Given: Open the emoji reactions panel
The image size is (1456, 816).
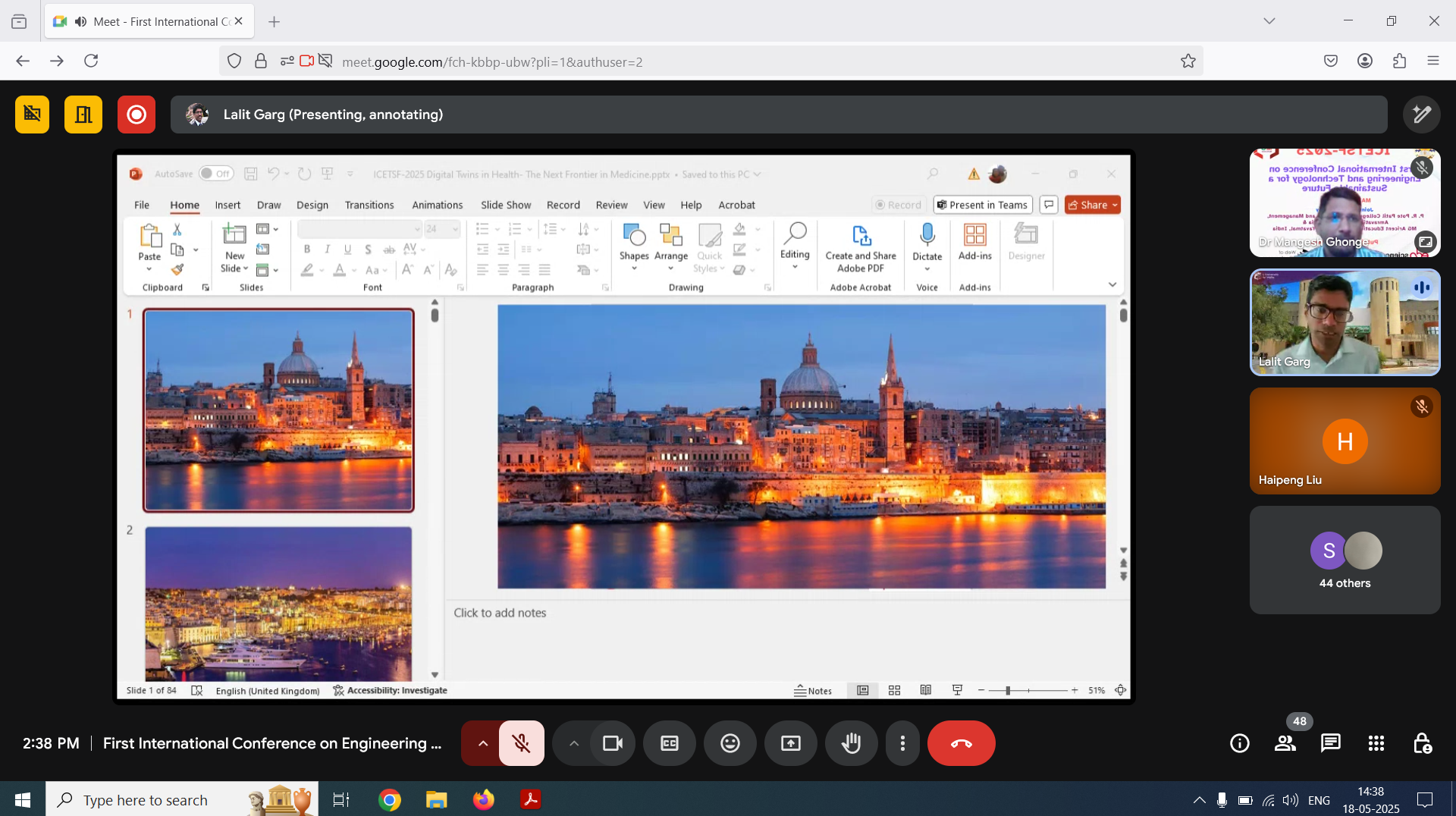Looking at the screenshot, I should pyautogui.click(x=730, y=743).
